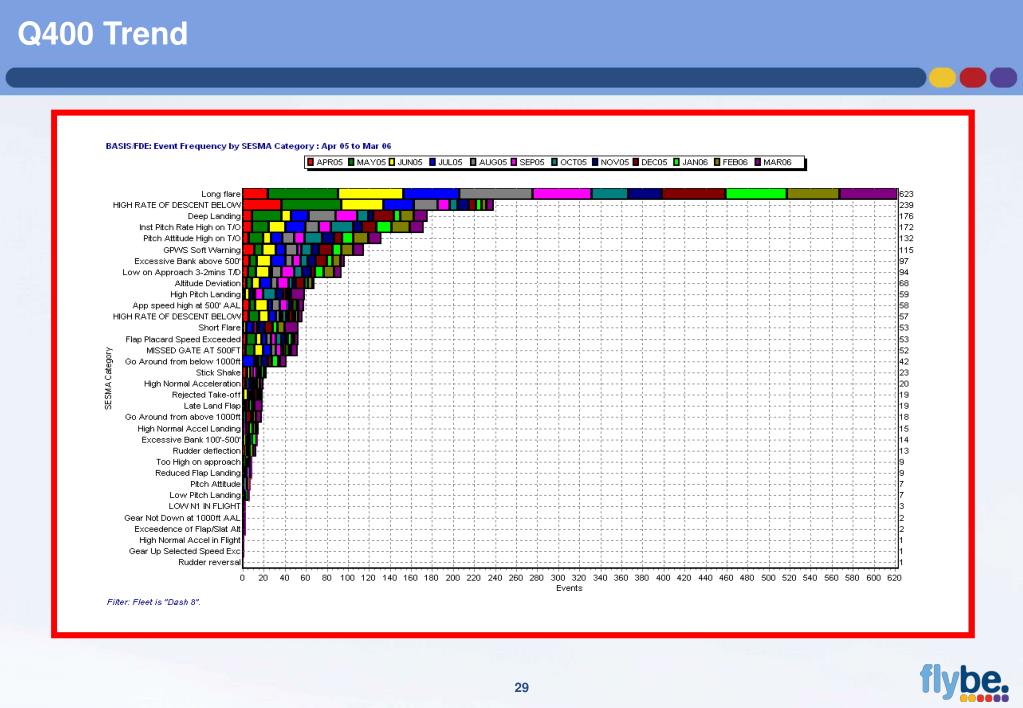
Task: Click the magenta SEP05 legend swatch
Action: point(514,162)
